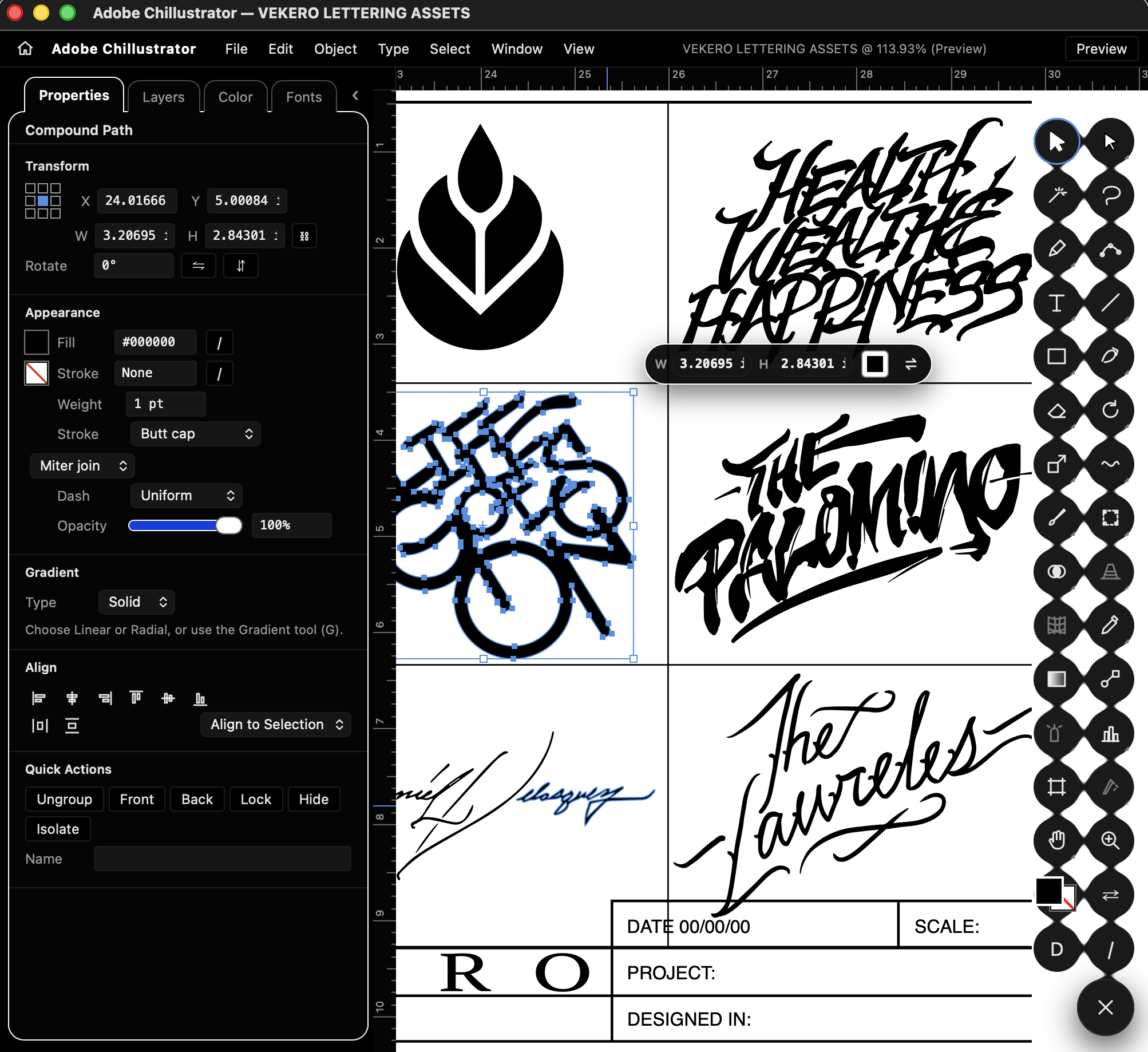Image resolution: width=1148 pixels, height=1052 pixels.
Task: Choose the Magic Wand tool
Action: [1056, 195]
